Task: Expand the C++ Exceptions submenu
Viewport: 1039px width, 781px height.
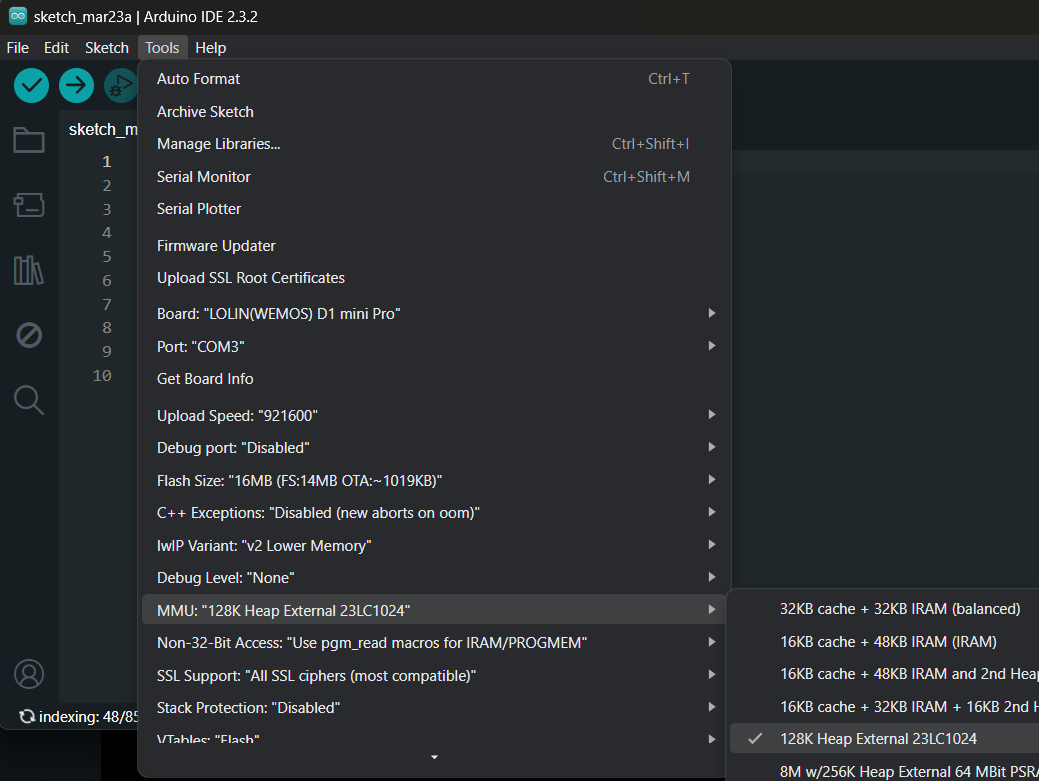Action: click(434, 513)
